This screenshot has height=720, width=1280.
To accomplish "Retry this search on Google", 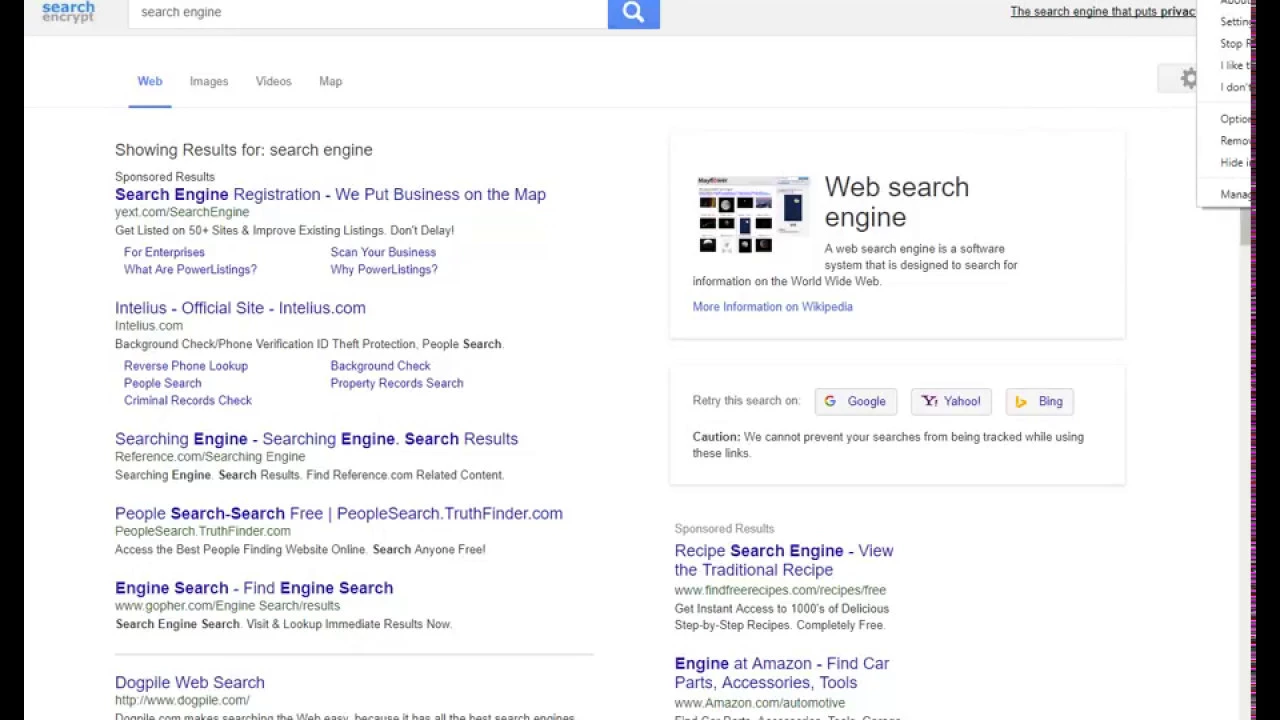I will [855, 401].
